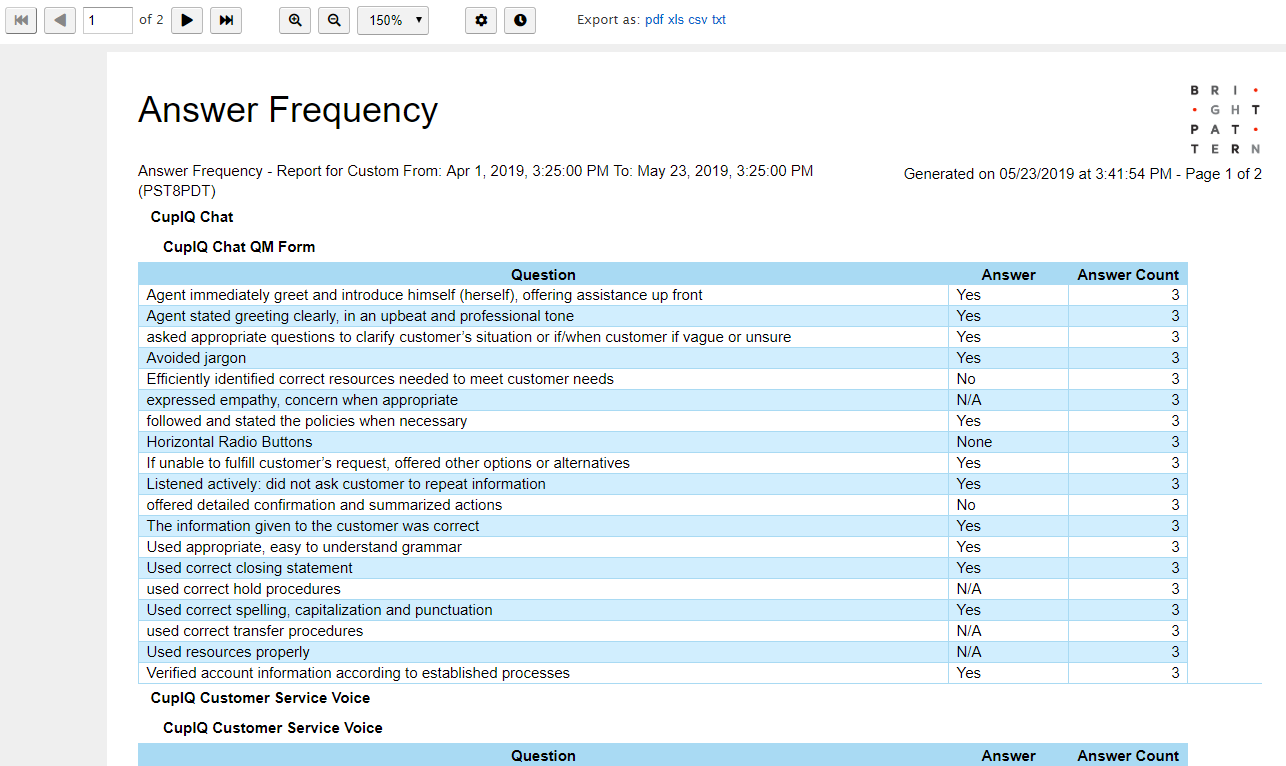
Task: Click 'Used correct spelling, capitalization and punctuation'
Action: coord(319,610)
